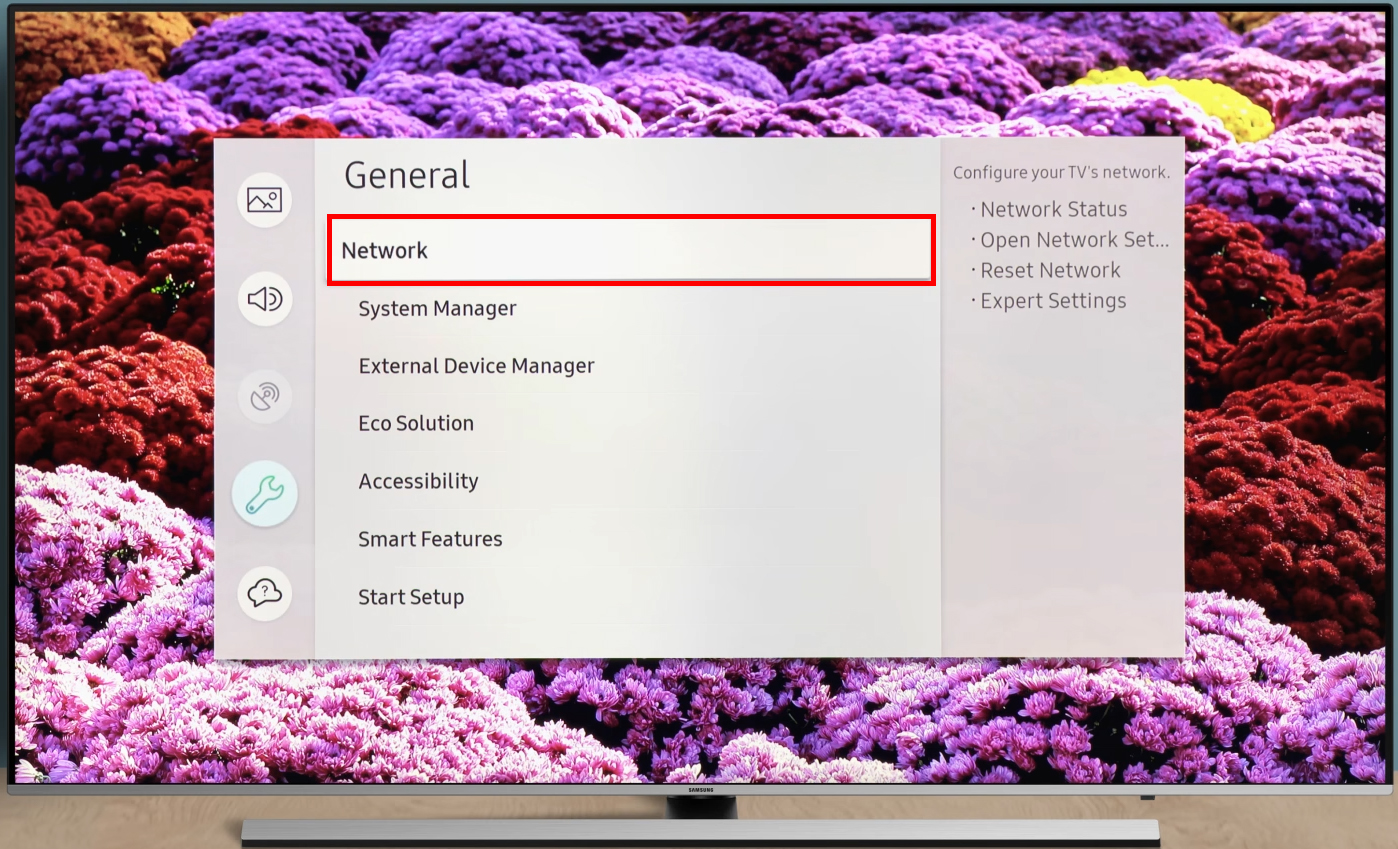Select the highlighted Network option
Viewport: 1398px width, 849px height.
[629, 250]
